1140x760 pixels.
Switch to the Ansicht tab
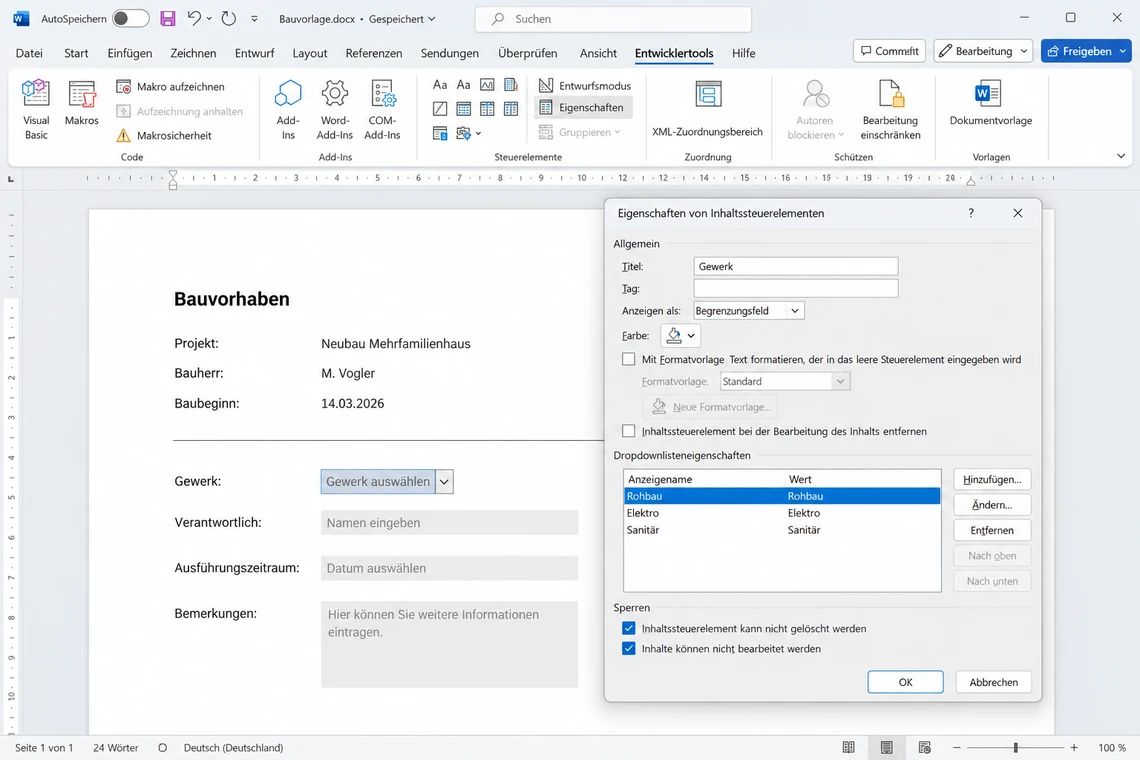[598, 53]
